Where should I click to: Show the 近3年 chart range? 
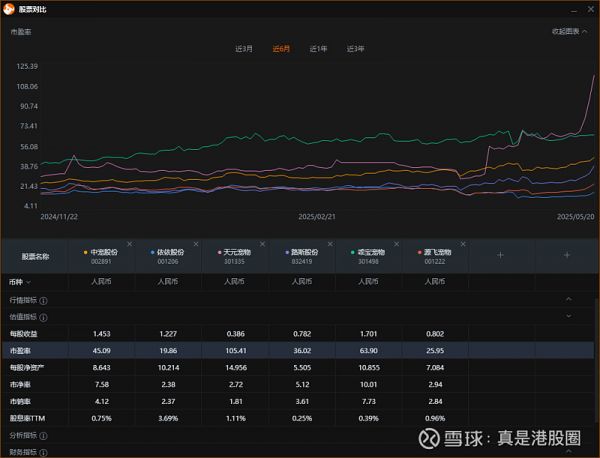[355, 49]
